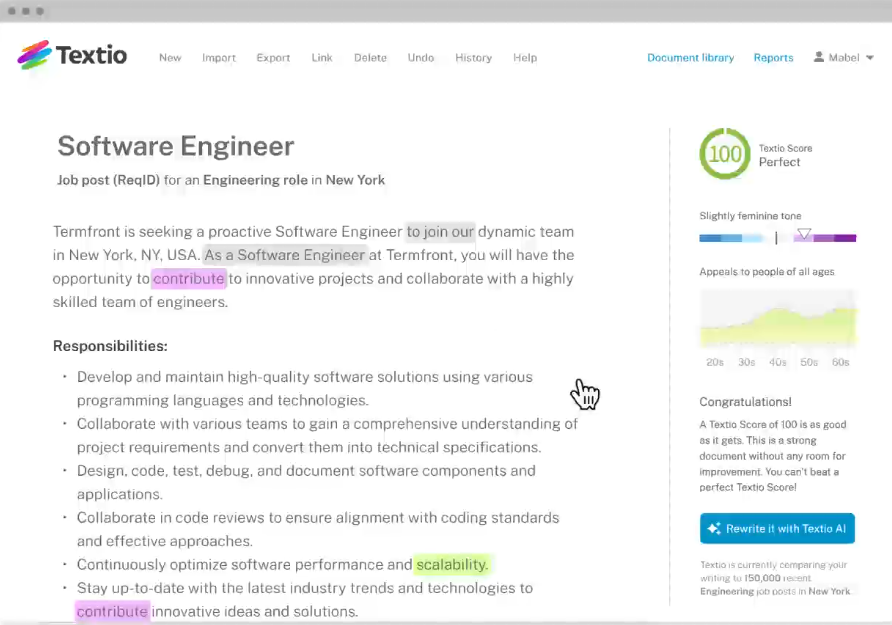Open the Help menu

coord(525,58)
